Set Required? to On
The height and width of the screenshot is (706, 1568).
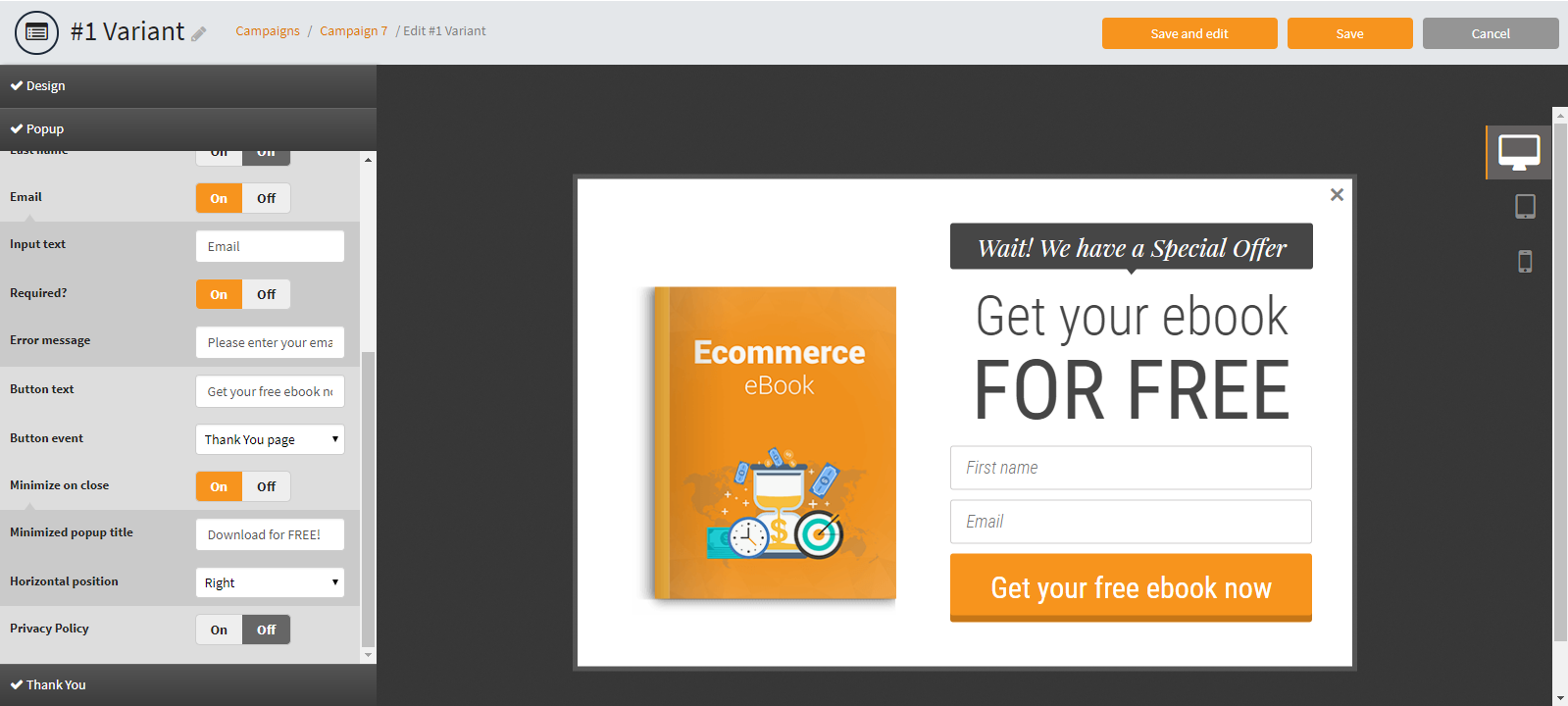pyautogui.click(x=219, y=294)
